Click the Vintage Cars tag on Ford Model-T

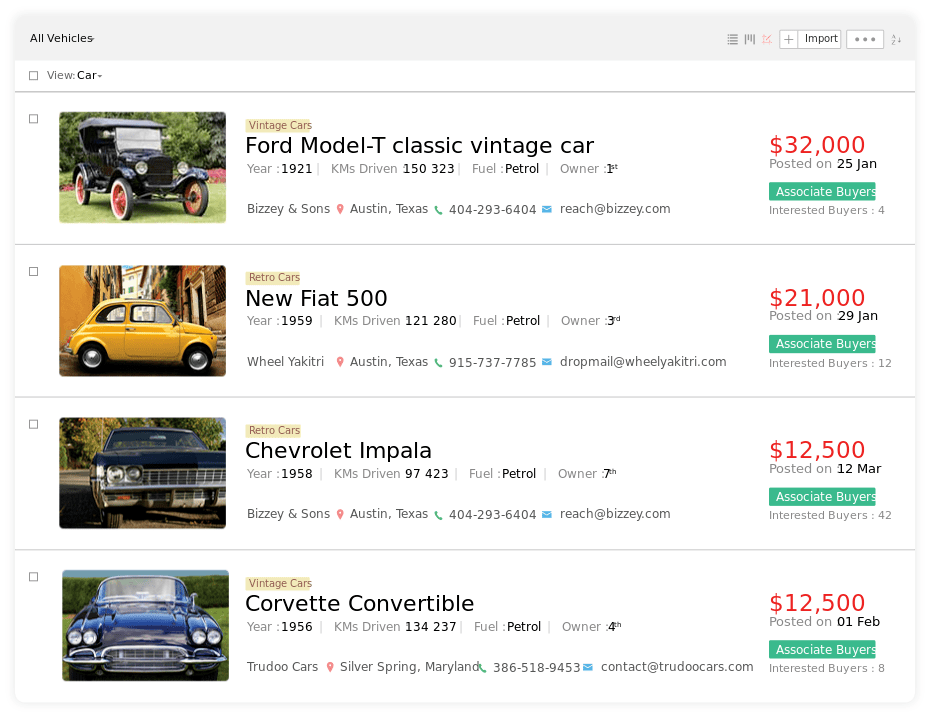pyautogui.click(x=279, y=126)
